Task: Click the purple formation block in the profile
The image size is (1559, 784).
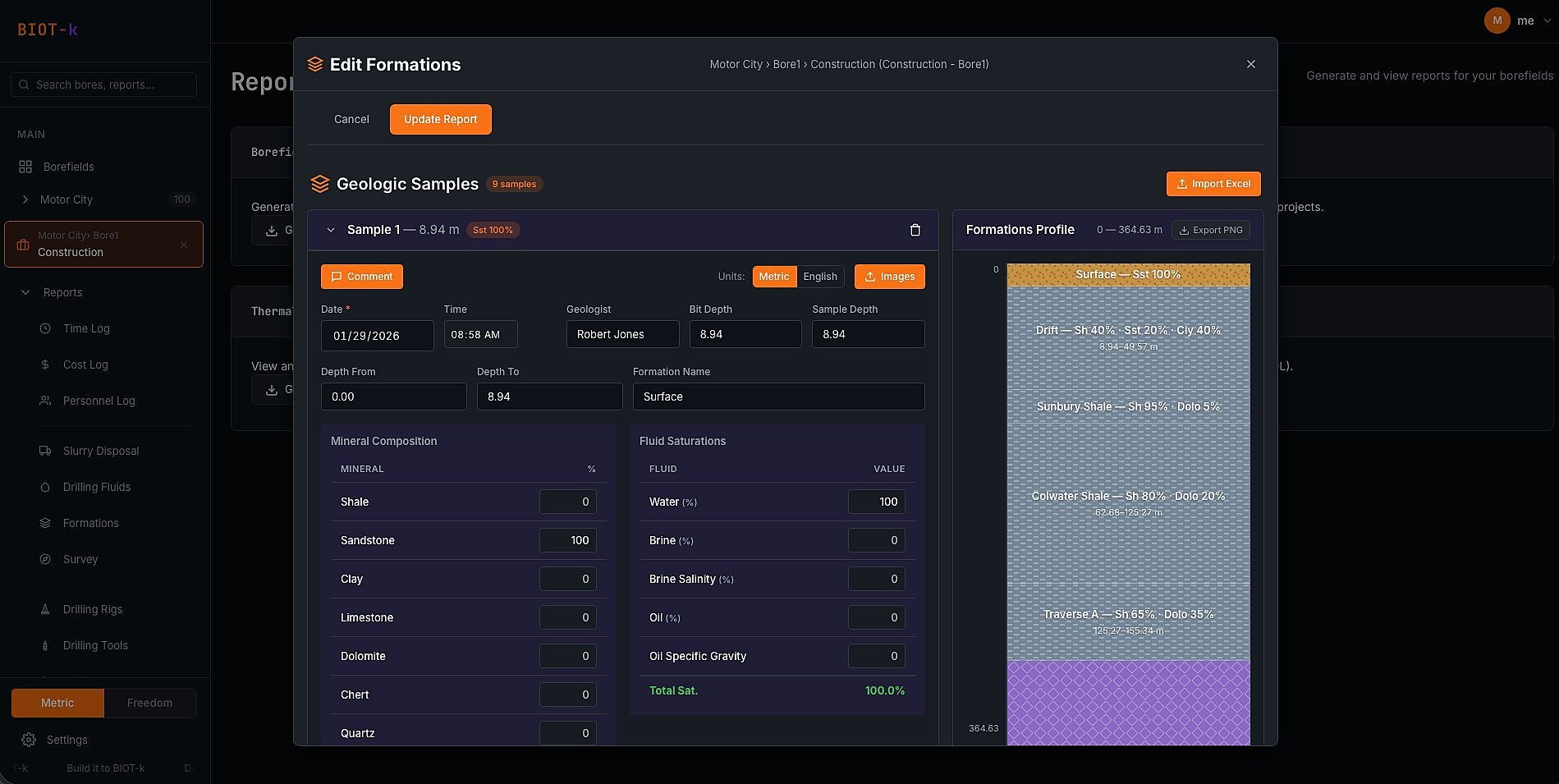Action: (x=1128, y=702)
